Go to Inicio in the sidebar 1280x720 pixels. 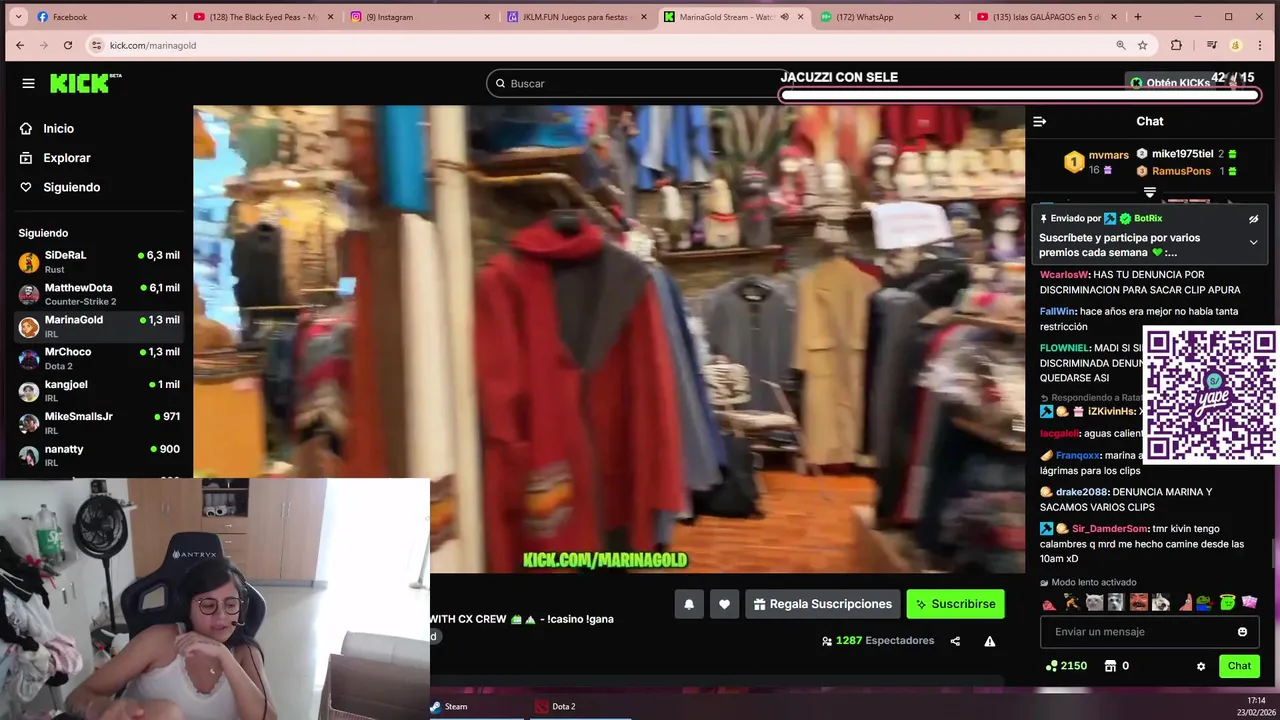pos(47,128)
